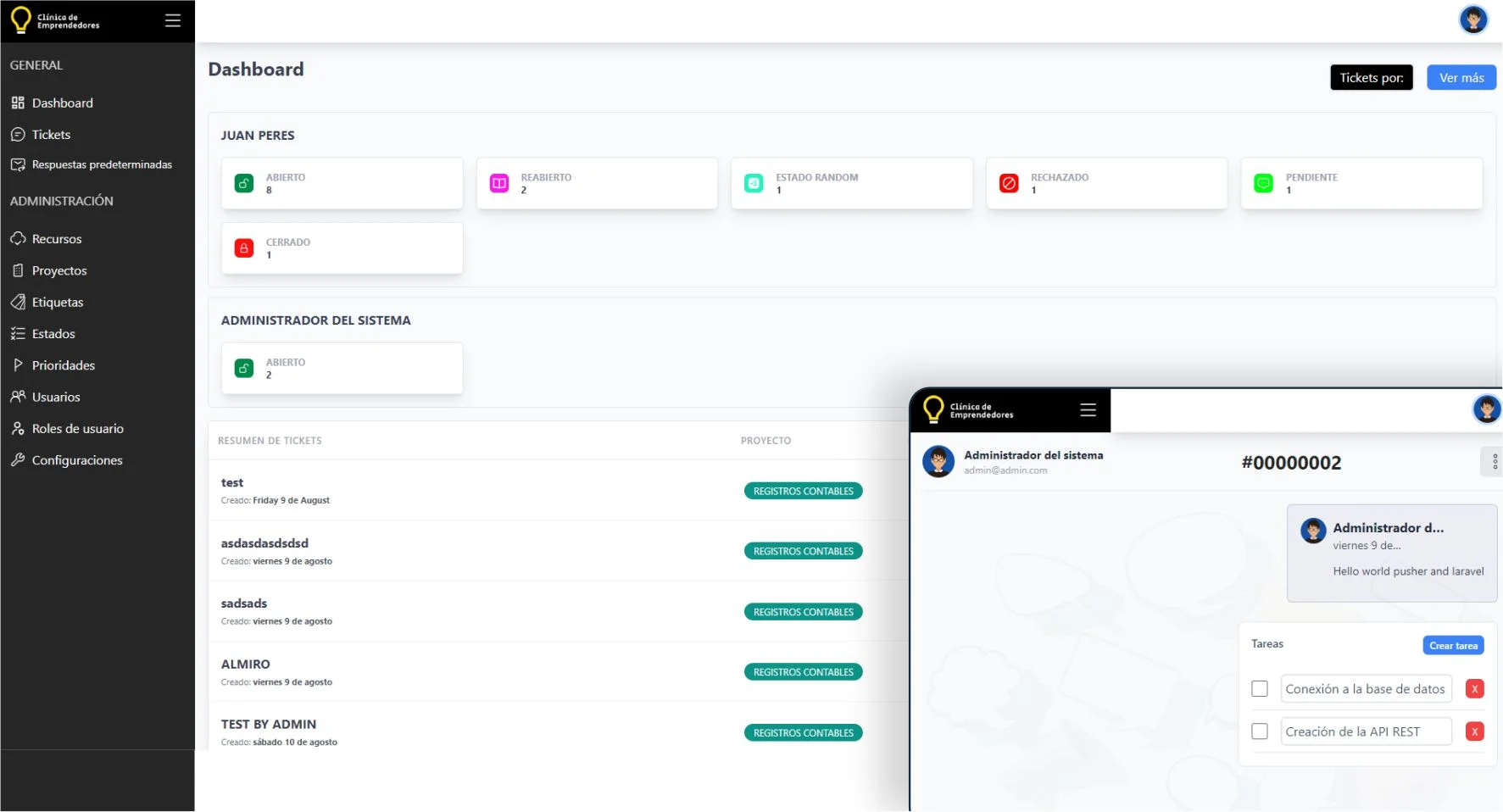The image size is (1503, 812).
Task: Click the REGISTROS CONTABLES badge on the sadsads row
Action: tap(803, 612)
